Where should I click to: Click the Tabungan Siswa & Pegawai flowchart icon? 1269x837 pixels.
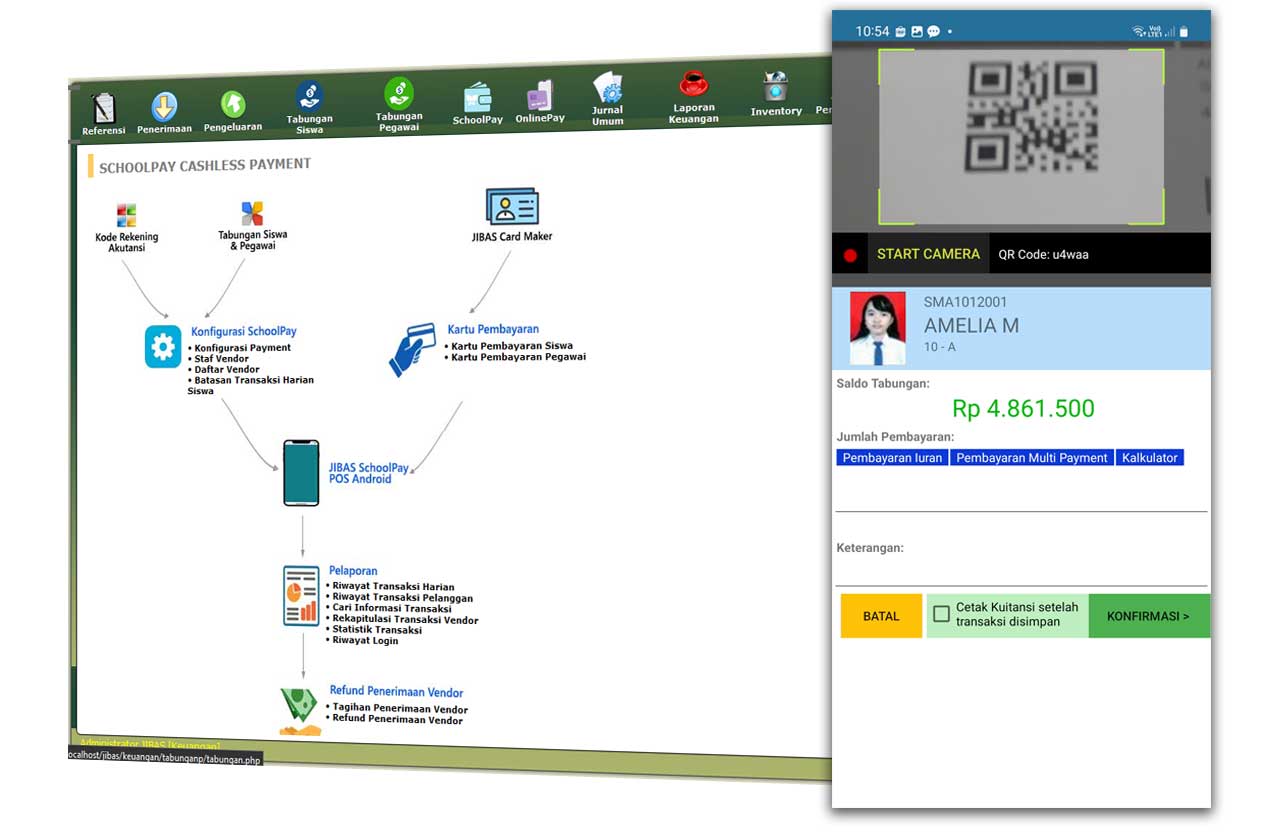[252, 213]
